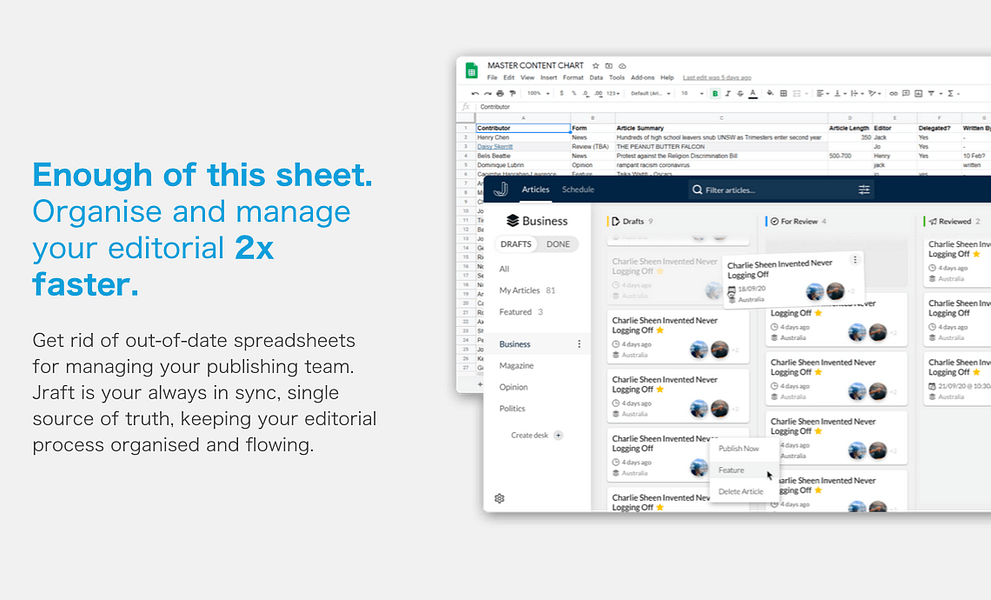Switch to the Schedule tab in Jraft
991x600 pixels.
578,190
